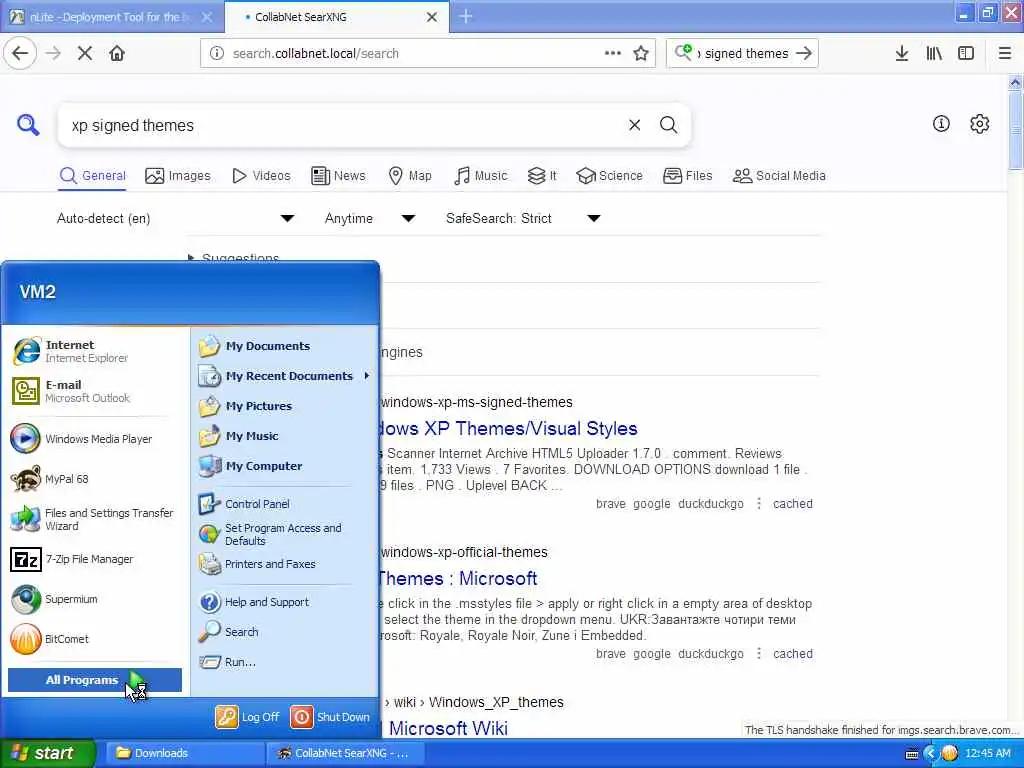This screenshot has height=768, width=1024.
Task: Switch to Videos search category
Action: 261,176
